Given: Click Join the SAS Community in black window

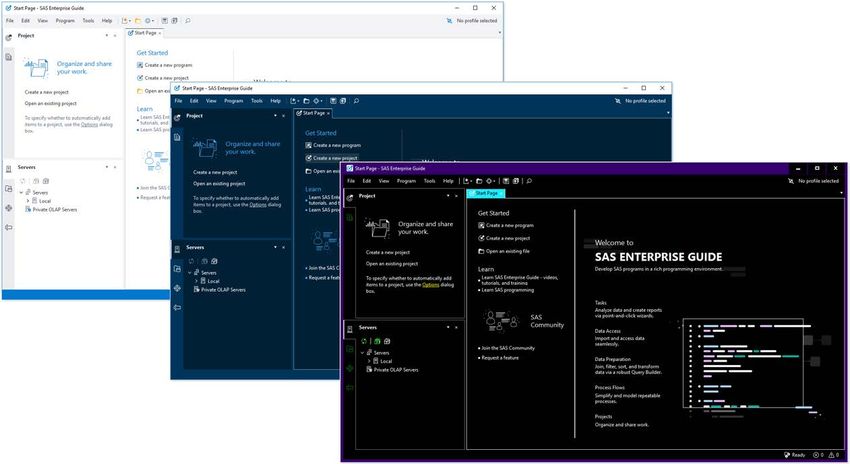Looking at the screenshot, I should [x=508, y=348].
